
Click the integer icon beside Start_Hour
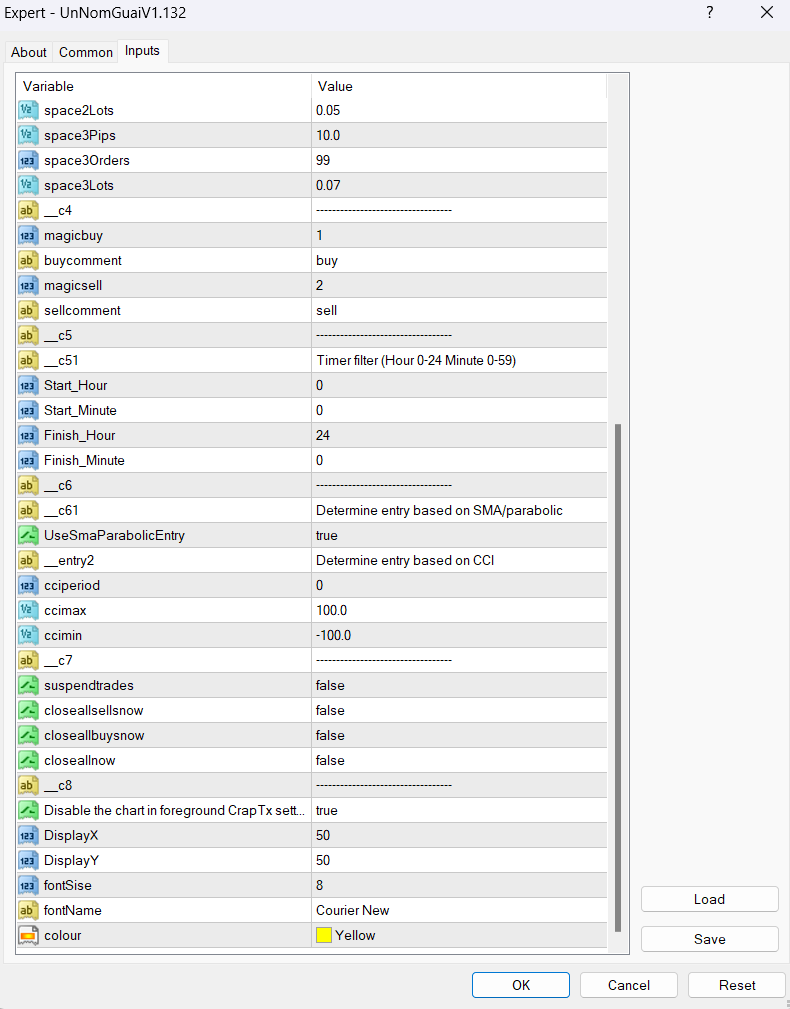click(x=28, y=385)
